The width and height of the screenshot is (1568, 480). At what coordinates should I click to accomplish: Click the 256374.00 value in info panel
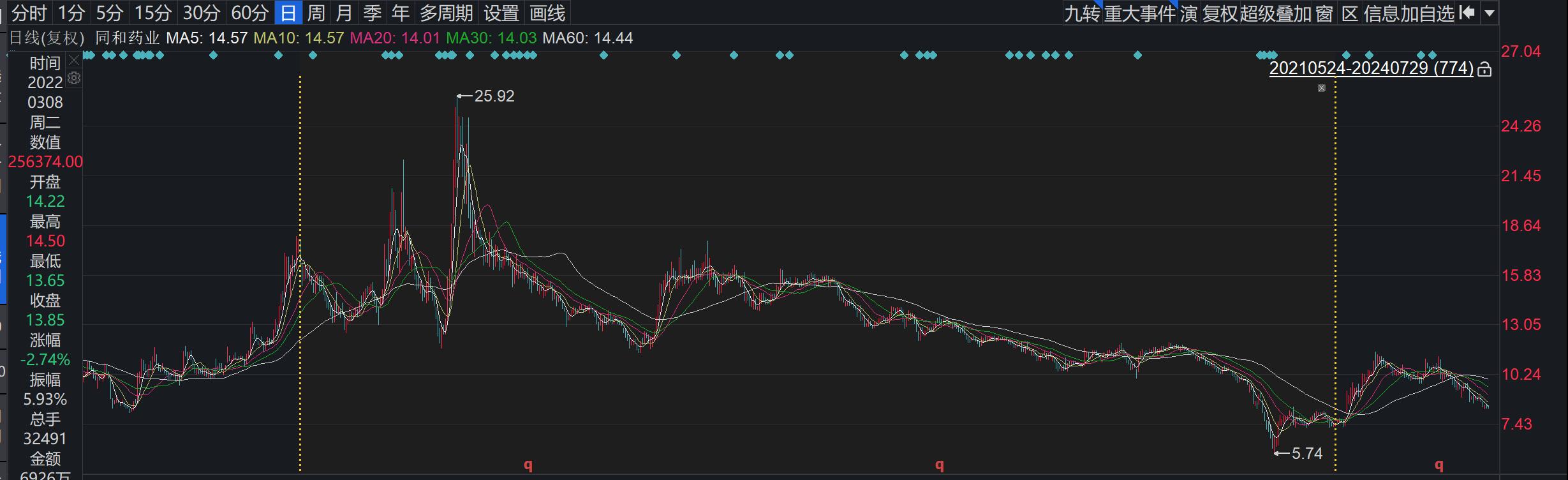pyautogui.click(x=45, y=161)
